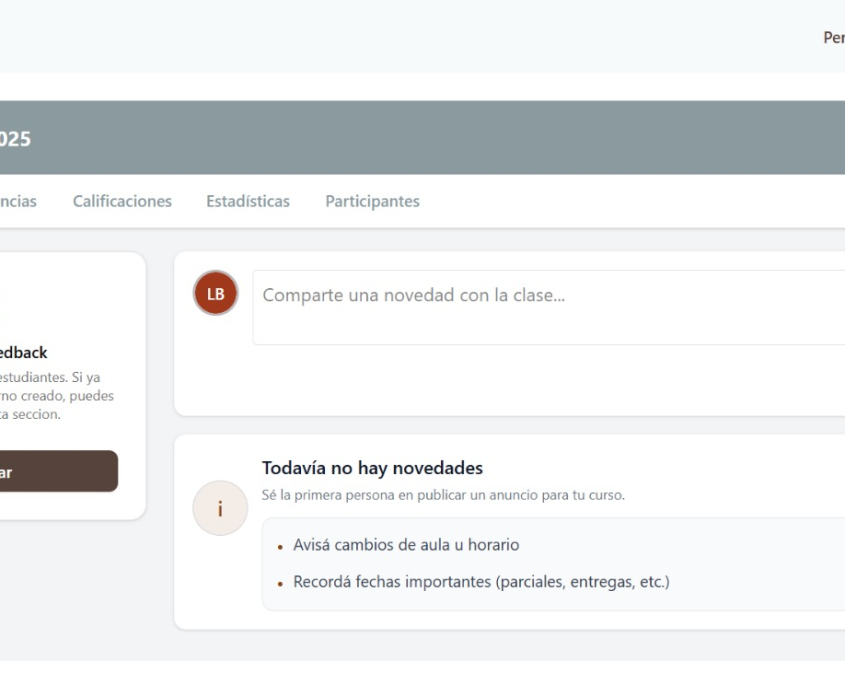Viewport: 845px width, 684px height.
Task: Click the 'Todavía no hay novedades' heading
Action: click(x=372, y=468)
